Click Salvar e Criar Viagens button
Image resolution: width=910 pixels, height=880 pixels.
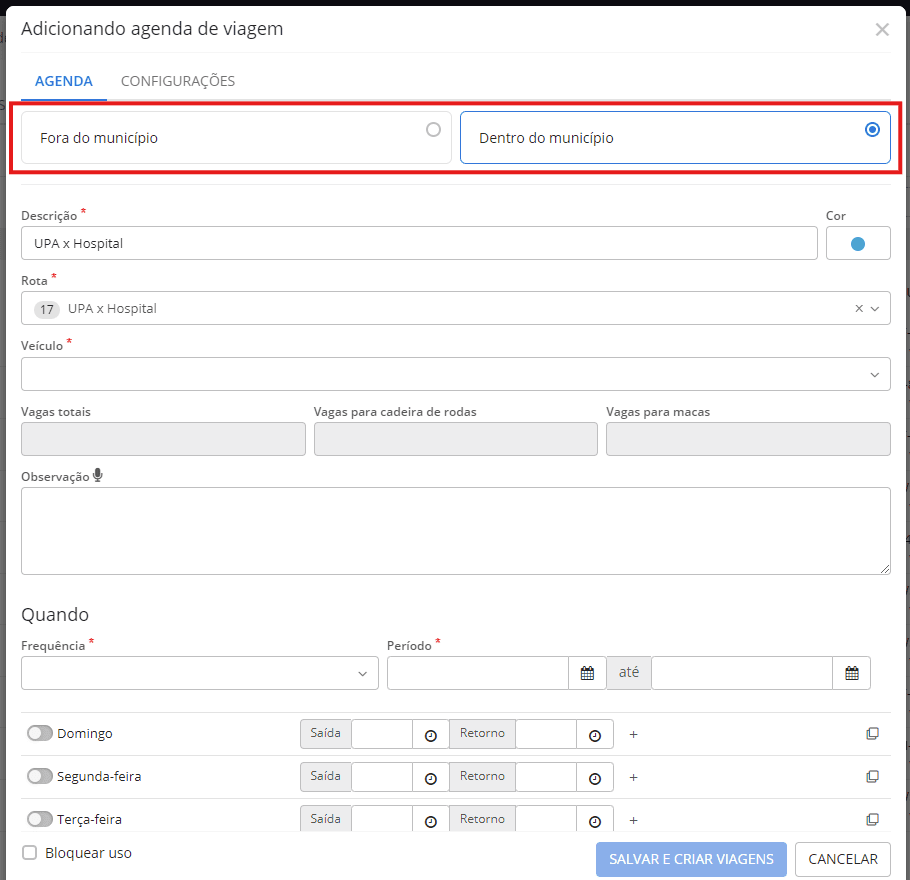click(691, 859)
